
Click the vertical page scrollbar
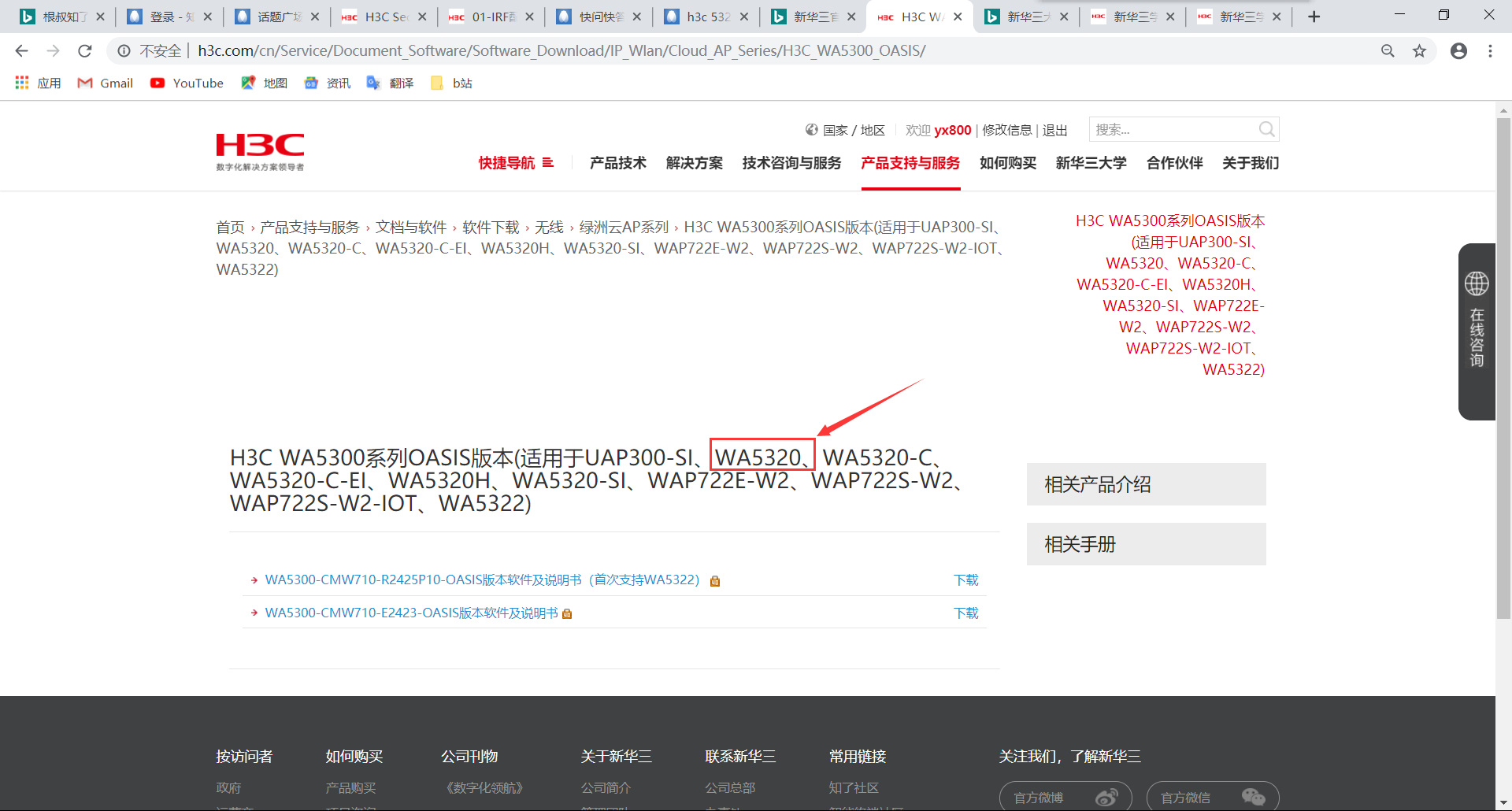1503,368
